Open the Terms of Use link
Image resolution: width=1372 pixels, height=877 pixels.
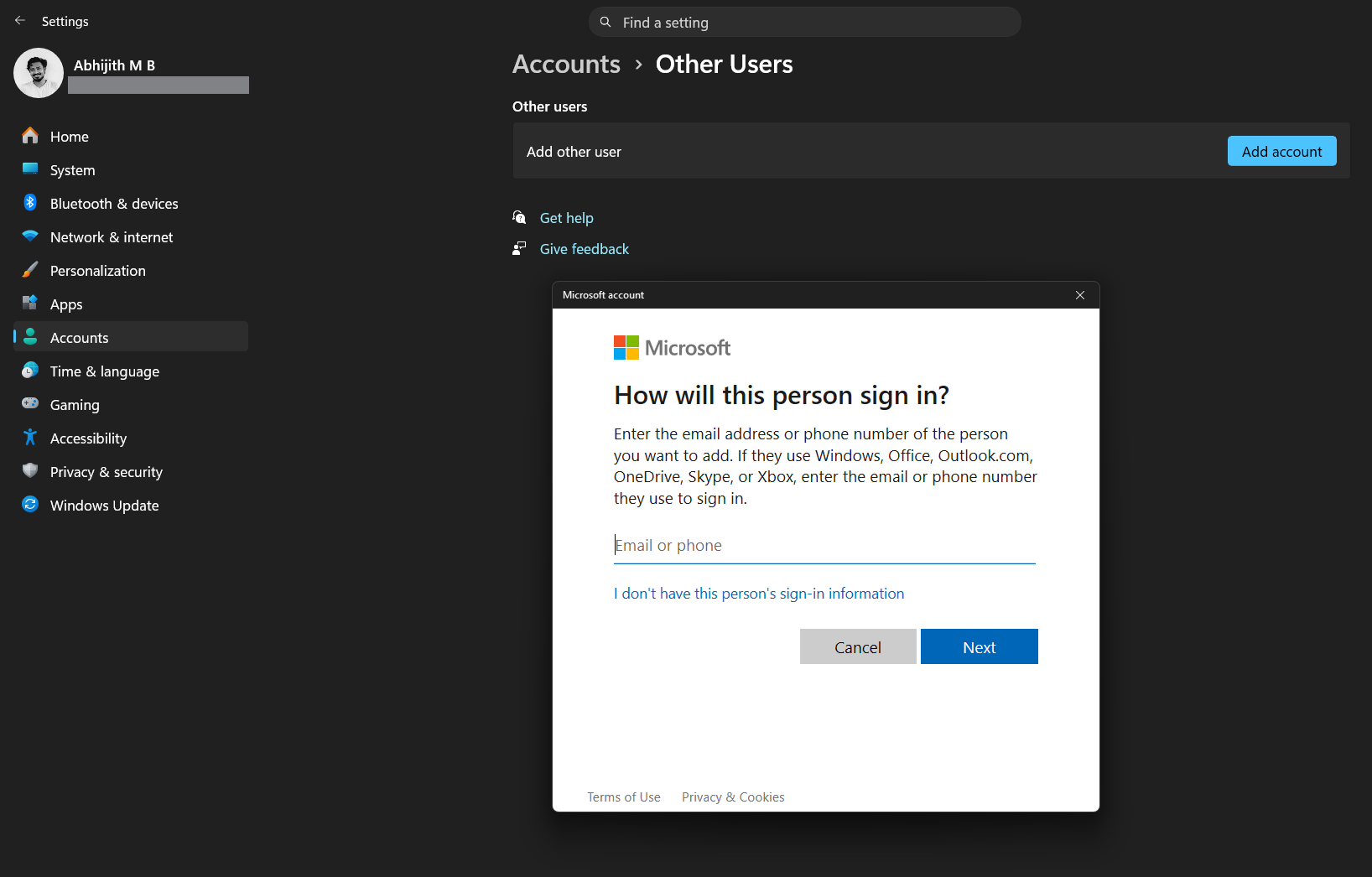coord(624,797)
